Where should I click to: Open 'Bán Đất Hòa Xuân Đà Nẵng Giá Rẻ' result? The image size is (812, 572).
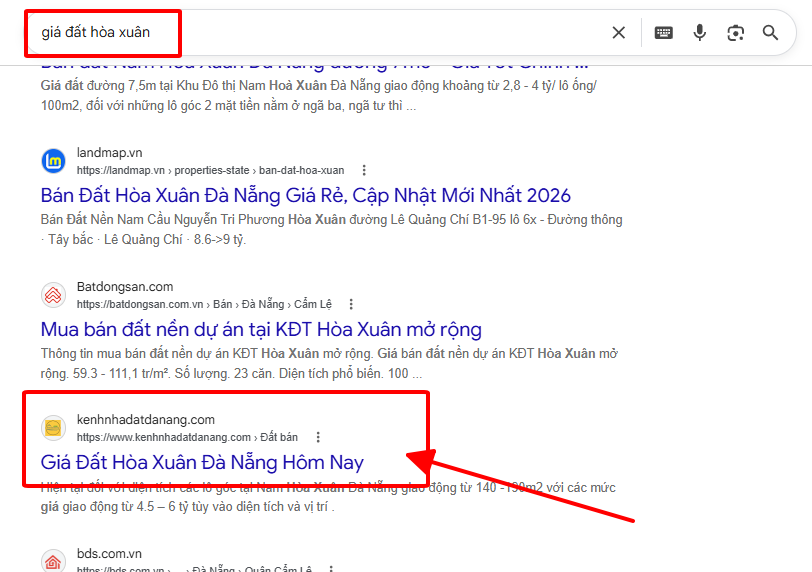click(x=306, y=195)
